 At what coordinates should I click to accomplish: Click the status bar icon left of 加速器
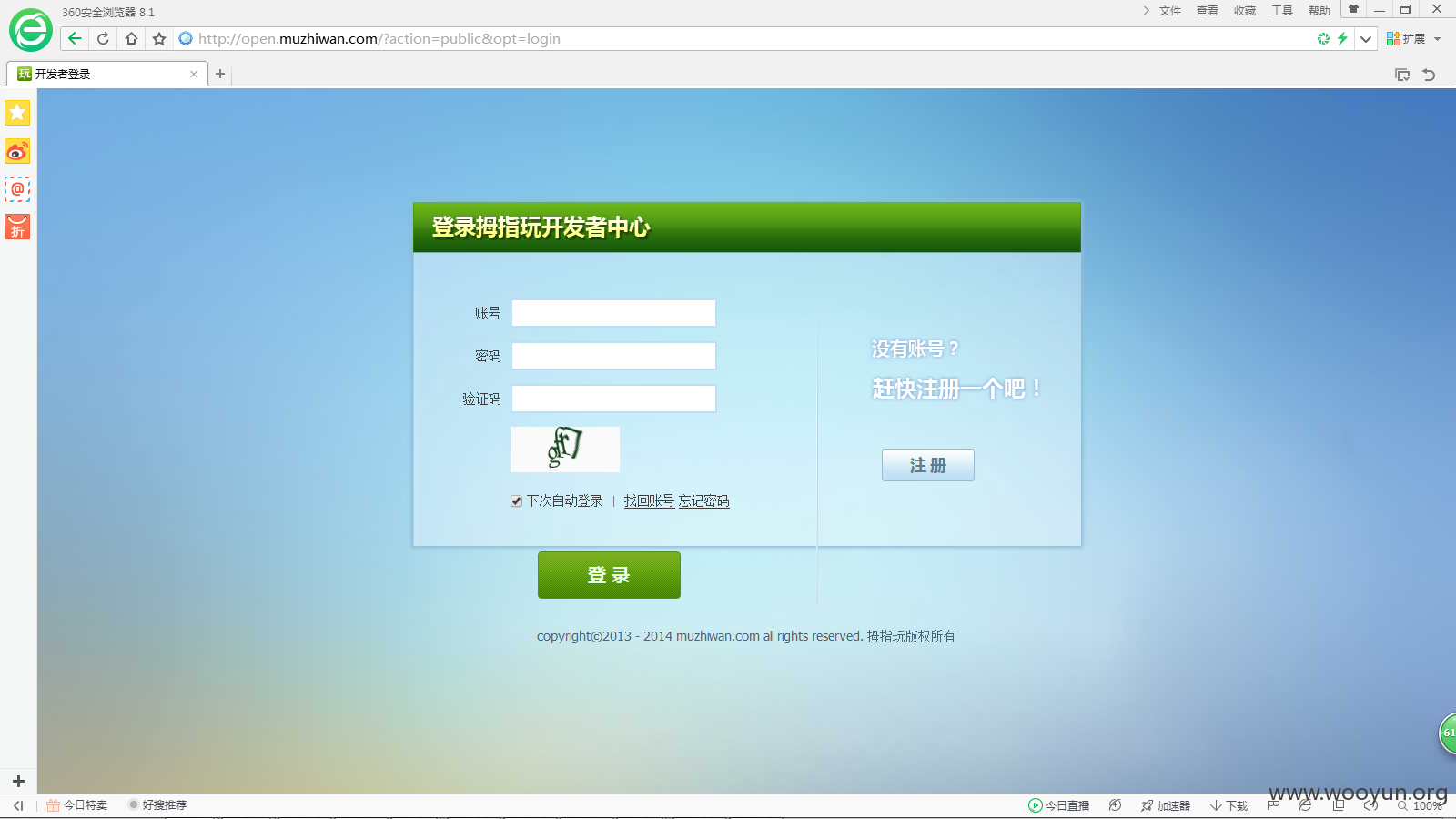coord(1115,805)
